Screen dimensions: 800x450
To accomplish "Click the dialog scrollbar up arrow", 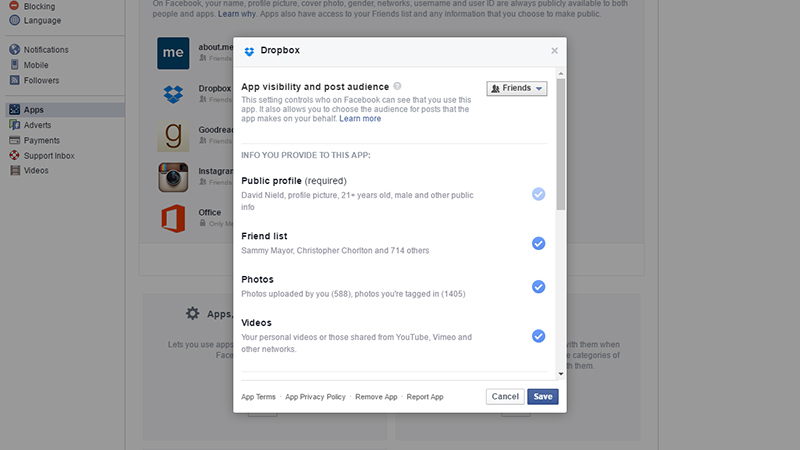I will click(x=561, y=74).
